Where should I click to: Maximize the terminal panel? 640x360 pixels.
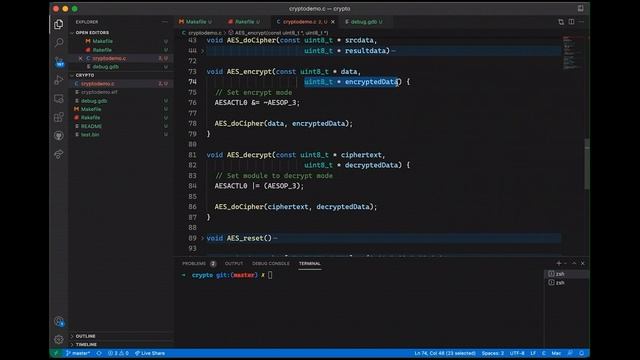(574, 264)
